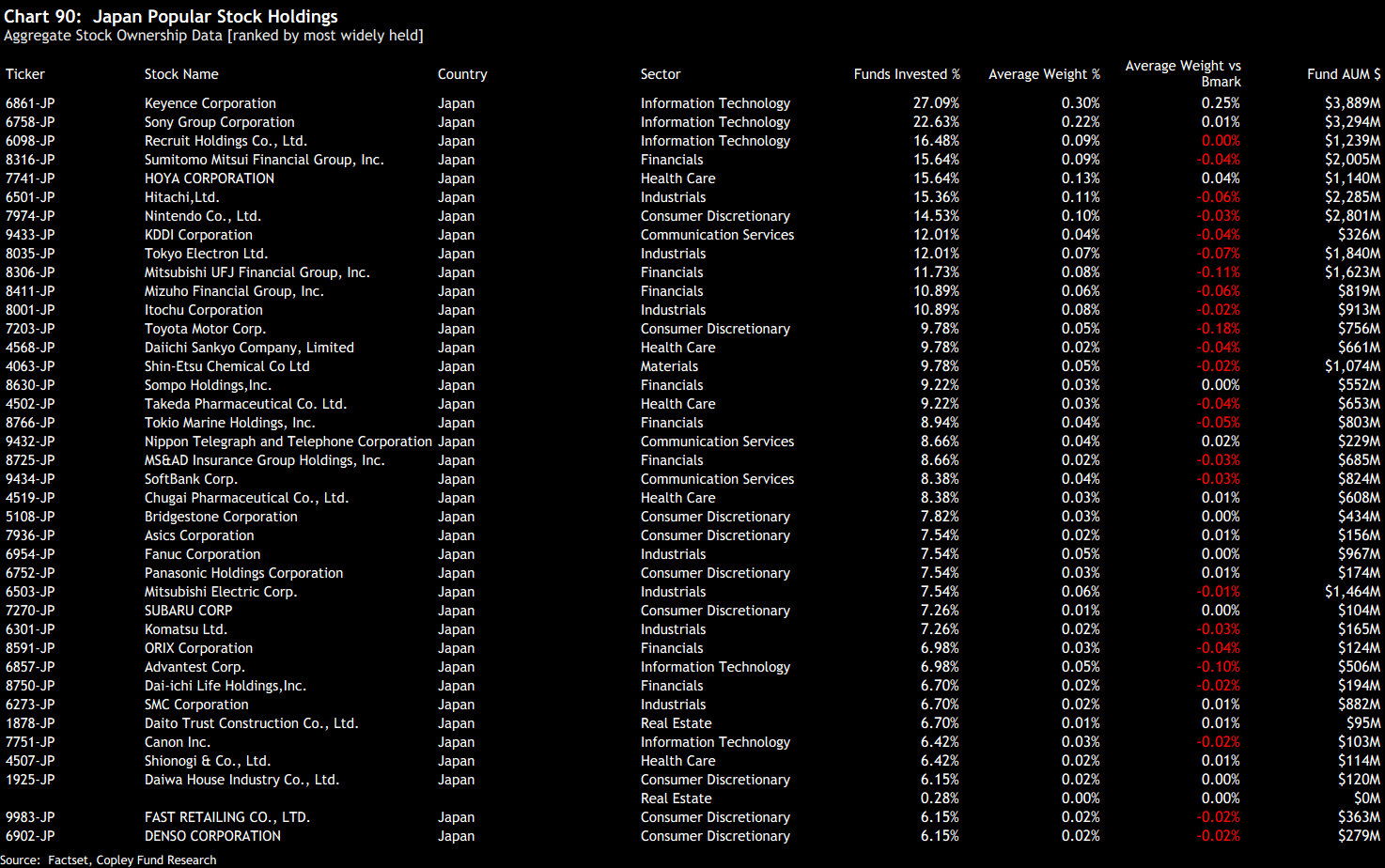Select the 27.09% Funds Invested value

pyautogui.click(x=936, y=103)
